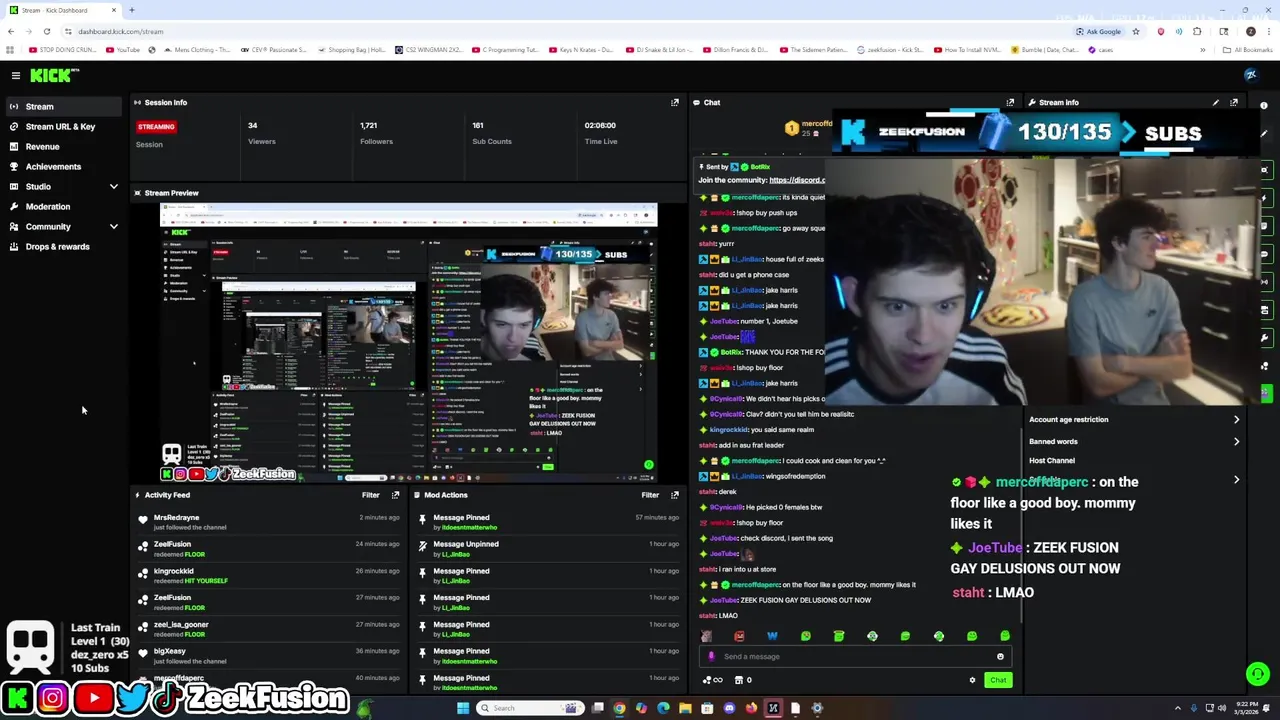Viewport: 1280px width, 720px height.
Task: Click the address bar URL
Action: (121, 31)
